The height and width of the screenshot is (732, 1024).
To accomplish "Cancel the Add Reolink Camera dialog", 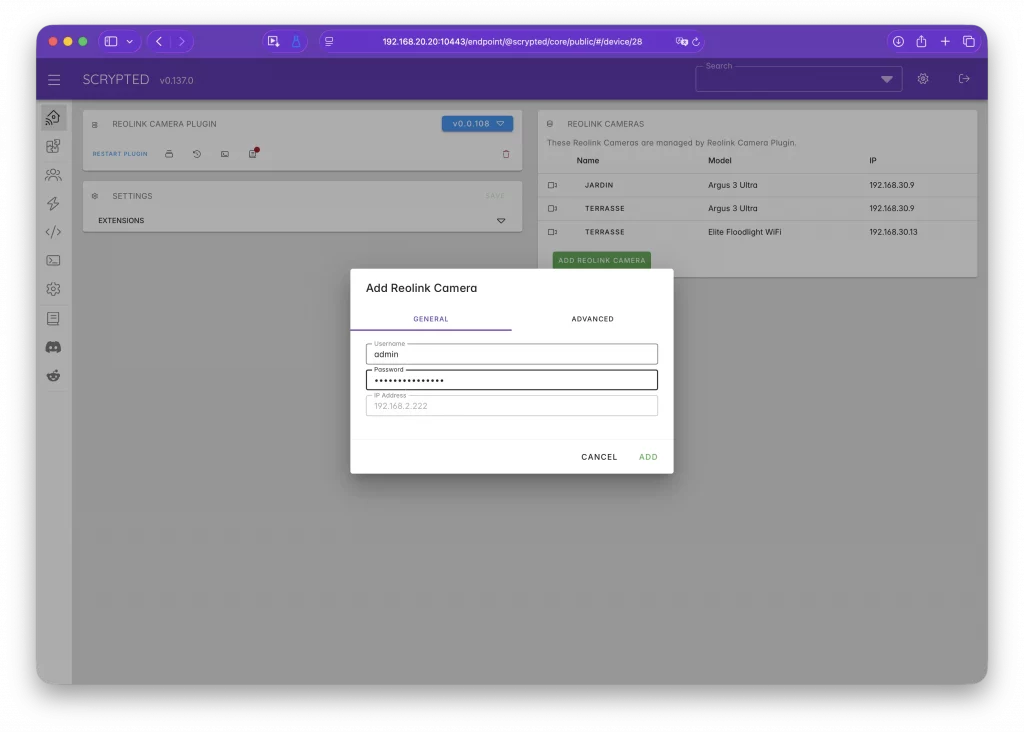I will [x=599, y=457].
